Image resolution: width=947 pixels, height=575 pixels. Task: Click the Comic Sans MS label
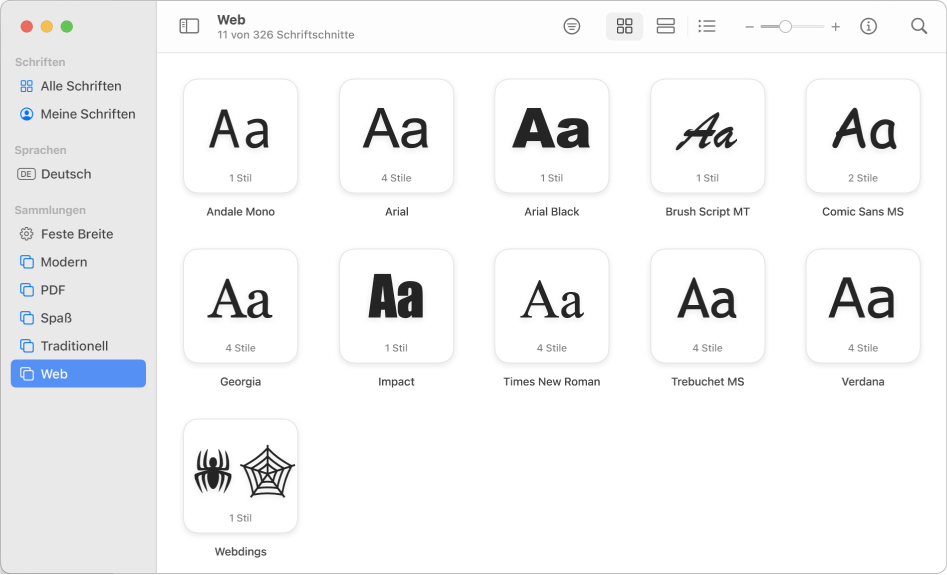(862, 211)
